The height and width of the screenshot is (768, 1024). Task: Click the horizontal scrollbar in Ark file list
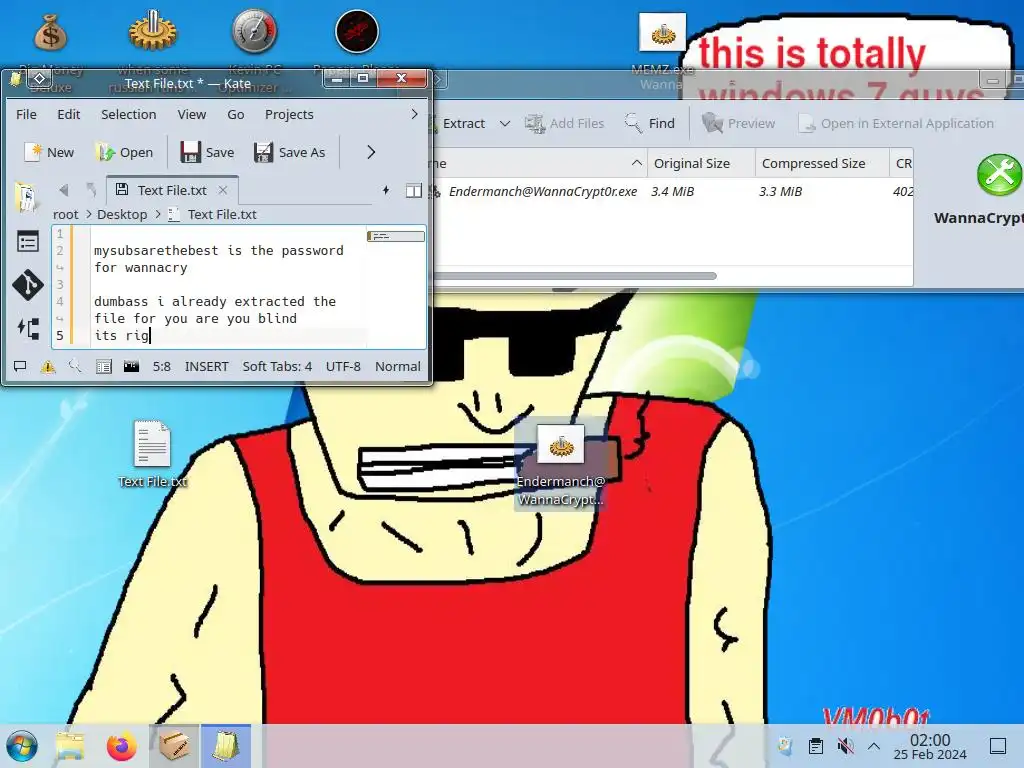pyautogui.click(x=575, y=276)
